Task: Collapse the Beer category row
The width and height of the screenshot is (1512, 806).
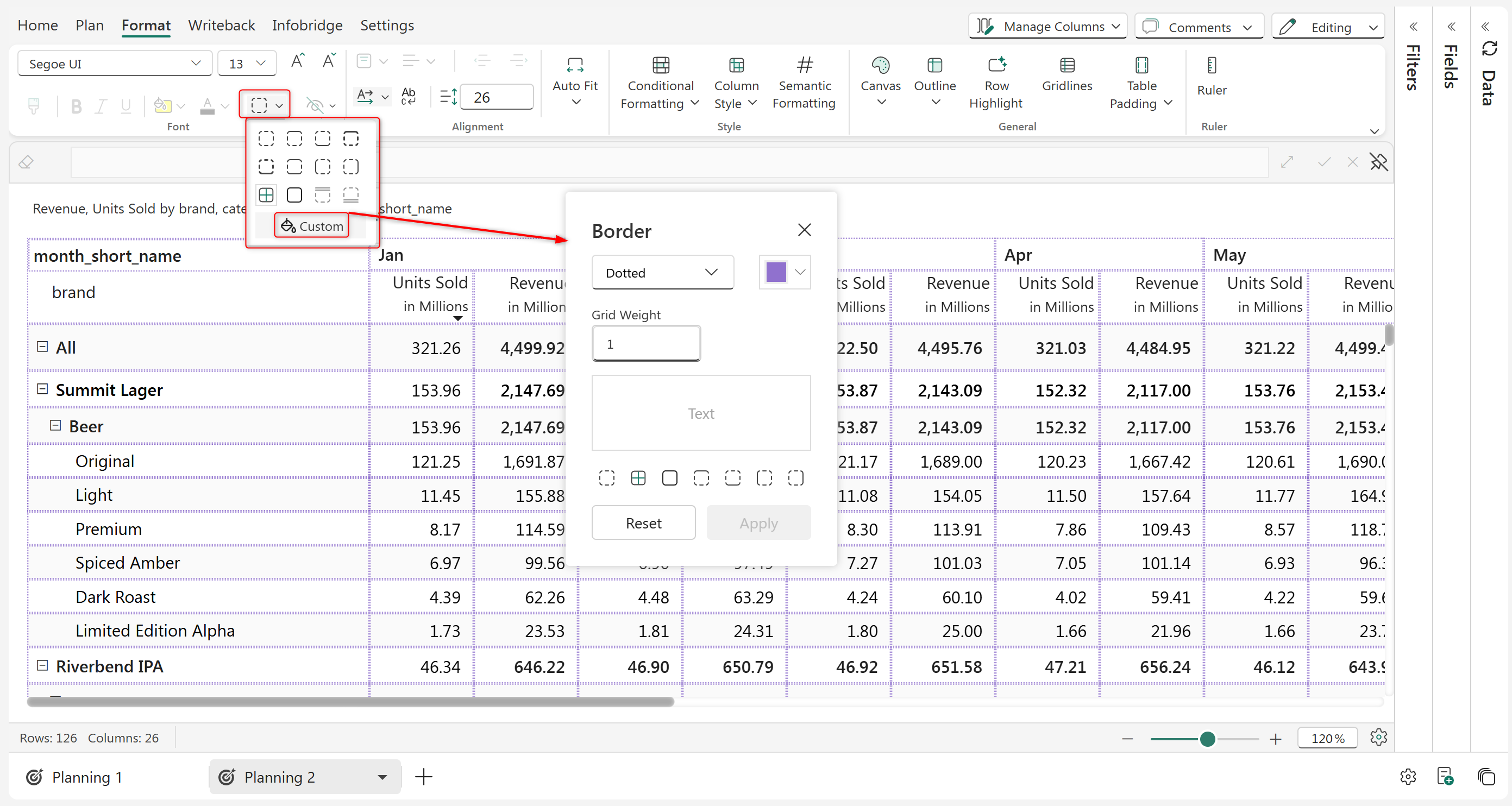Action: point(56,425)
